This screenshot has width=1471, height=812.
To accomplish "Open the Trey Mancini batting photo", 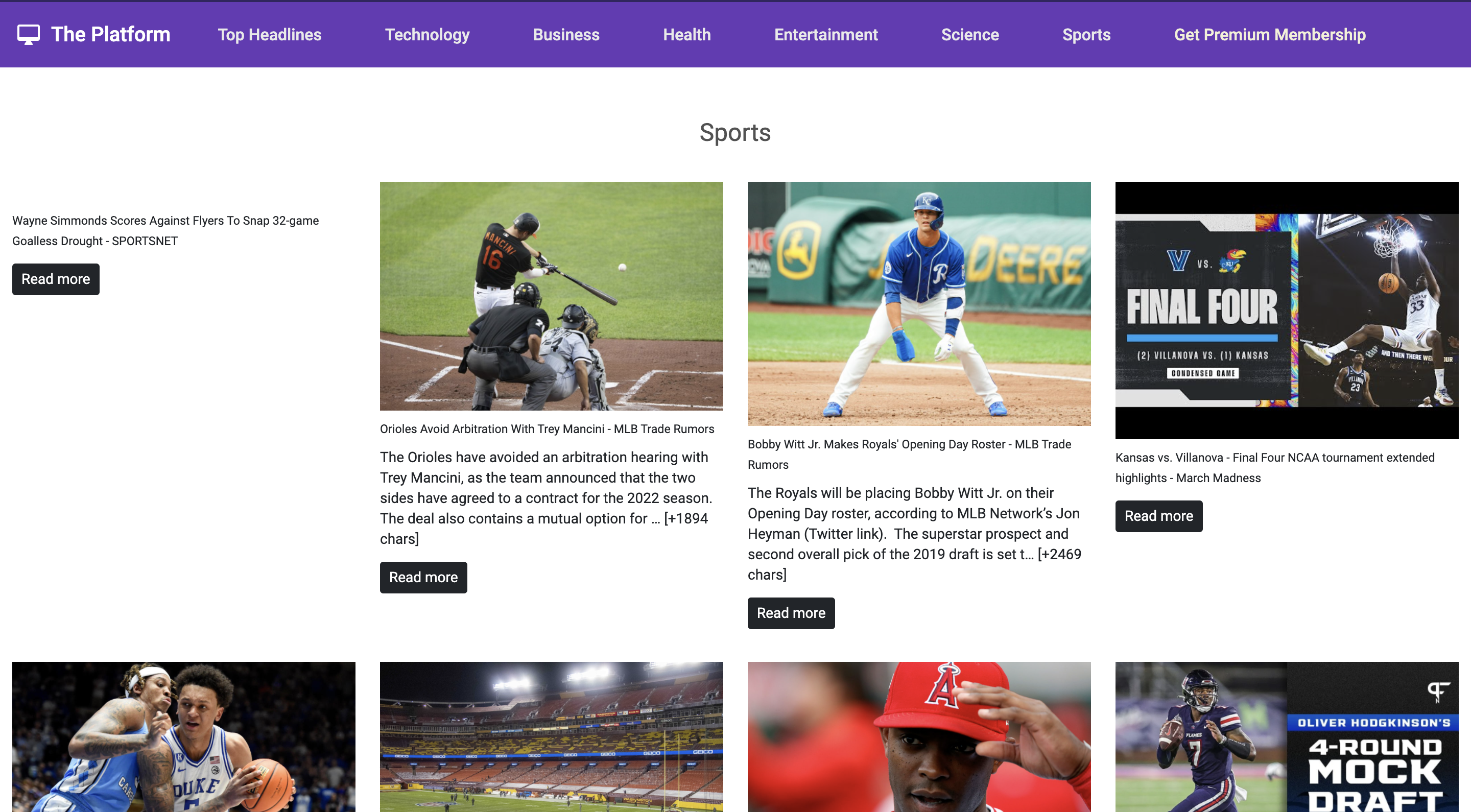I will point(551,296).
